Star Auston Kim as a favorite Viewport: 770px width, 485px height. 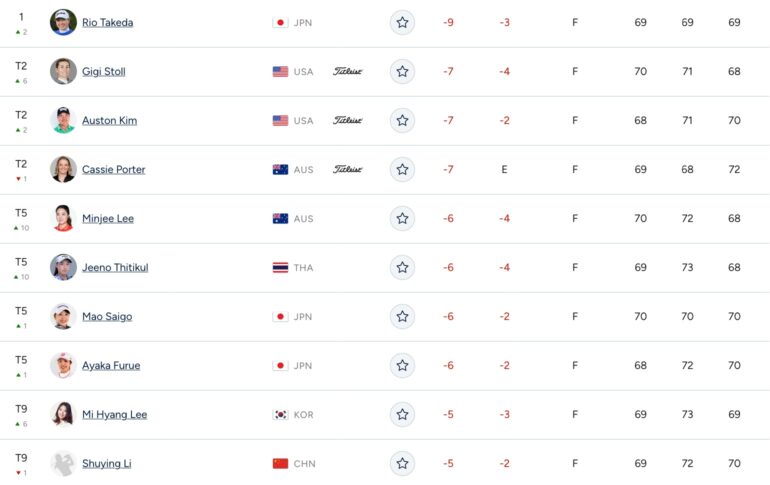[x=402, y=121]
